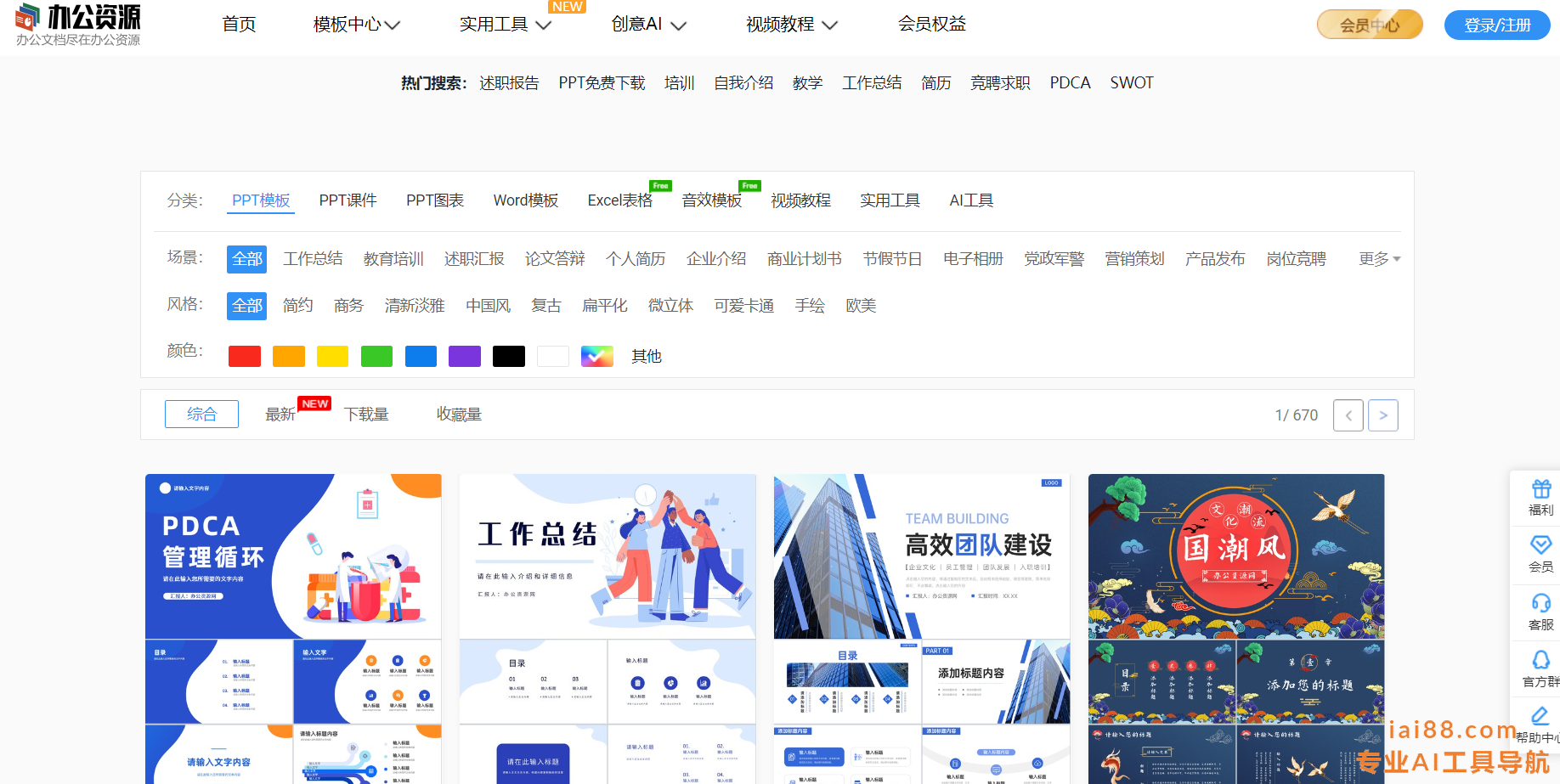Viewport: 1560px width, 784px height.
Task: Pick the red color swatch
Action: click(x=245, y=356)
